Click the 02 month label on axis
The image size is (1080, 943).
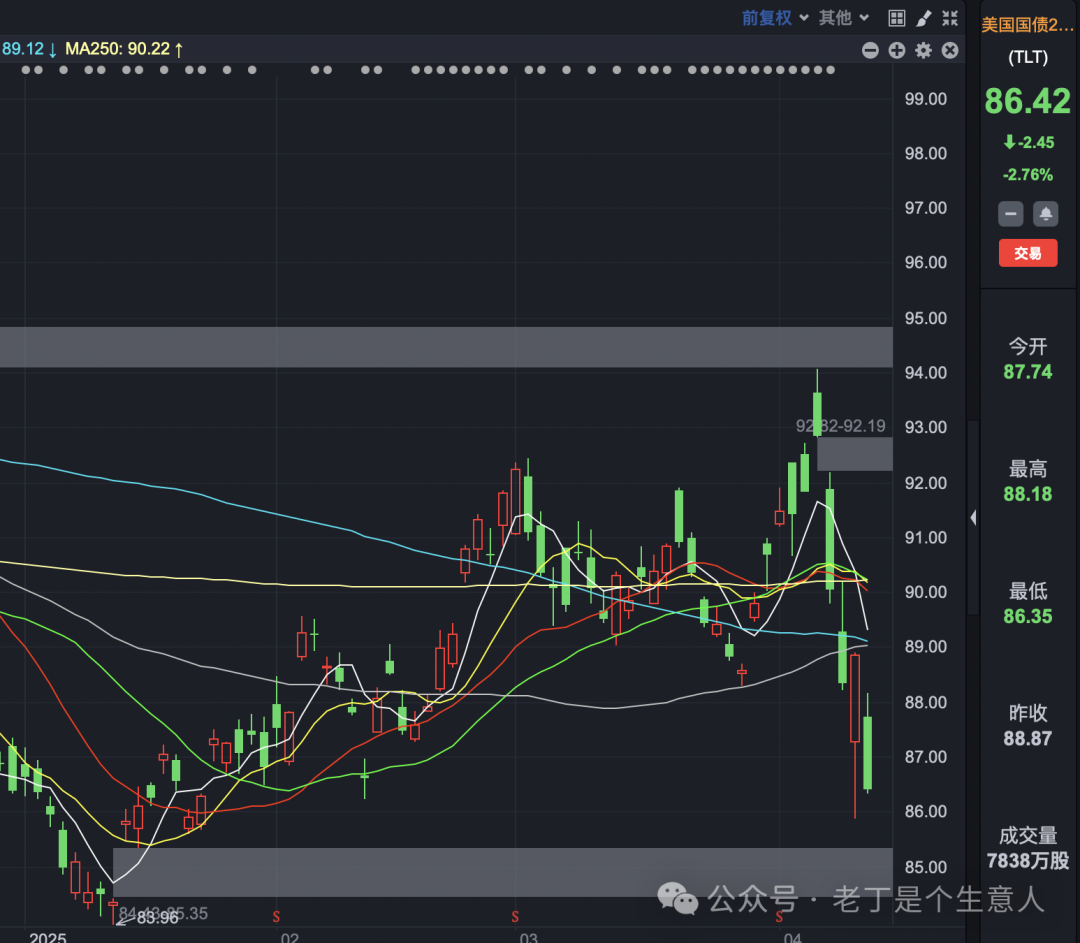290,938
